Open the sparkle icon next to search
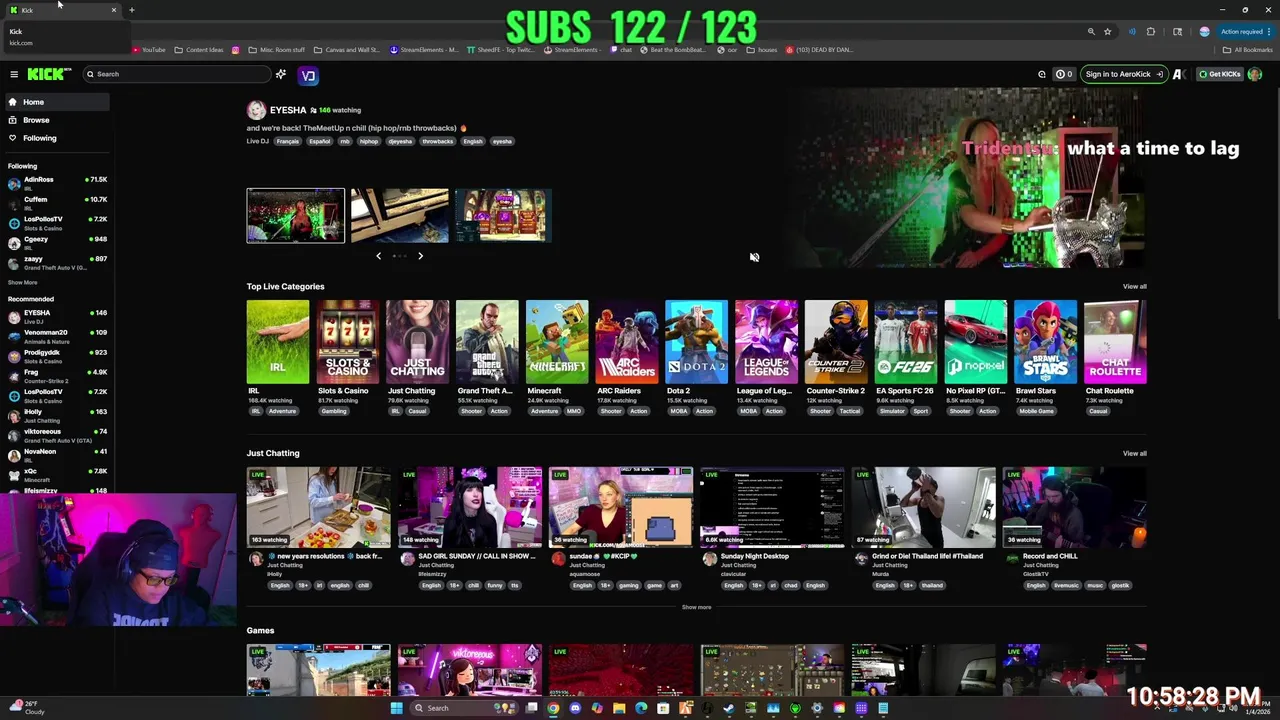 (281, 74)
